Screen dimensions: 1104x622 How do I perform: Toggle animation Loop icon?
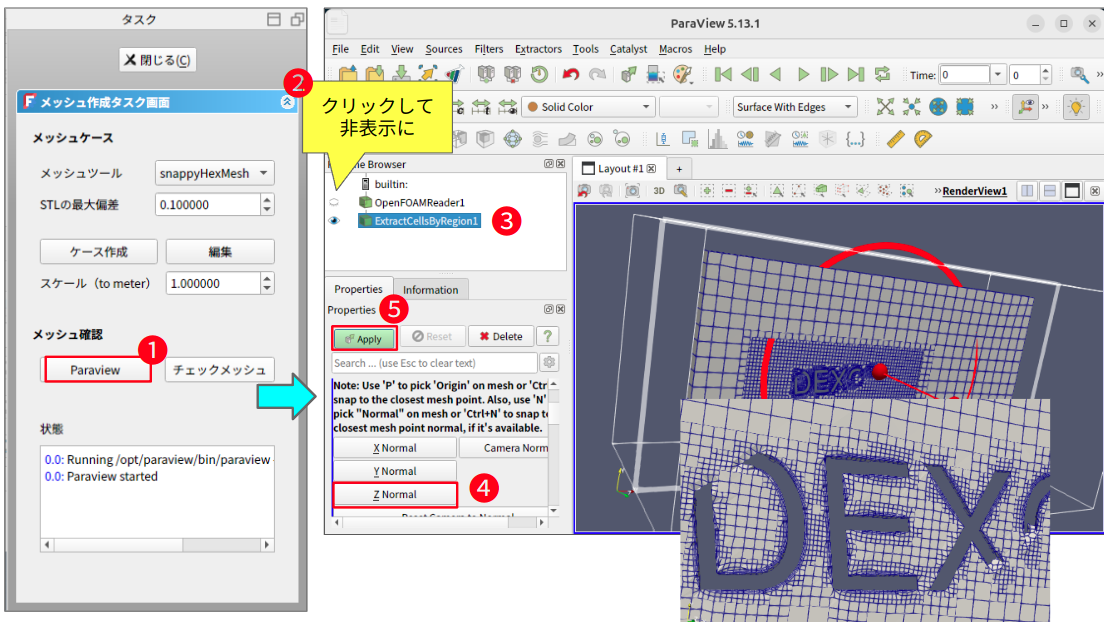(882, 74)
